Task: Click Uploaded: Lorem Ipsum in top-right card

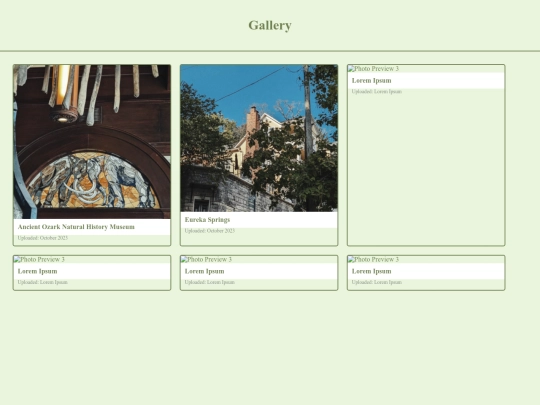Action: pos(377,92)
